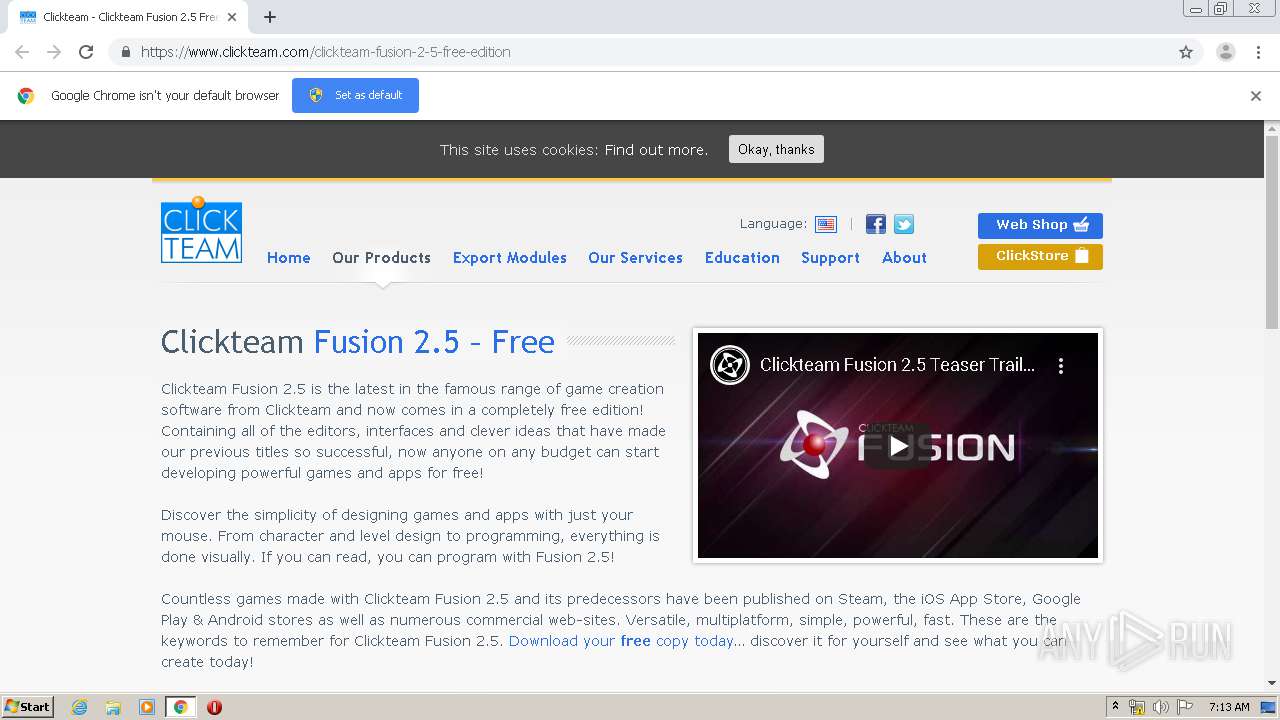Image resolution: width=1280 pixels, height=720 pixels.
Task: Follow Download your free copy today link
Action: 621,641
